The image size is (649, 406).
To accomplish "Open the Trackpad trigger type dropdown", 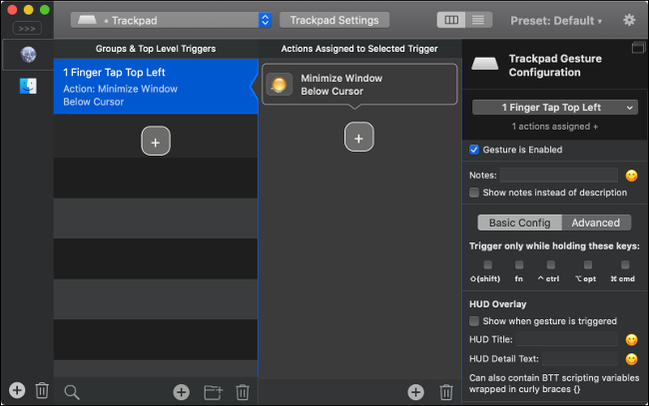I will click(x=171, y=20).
